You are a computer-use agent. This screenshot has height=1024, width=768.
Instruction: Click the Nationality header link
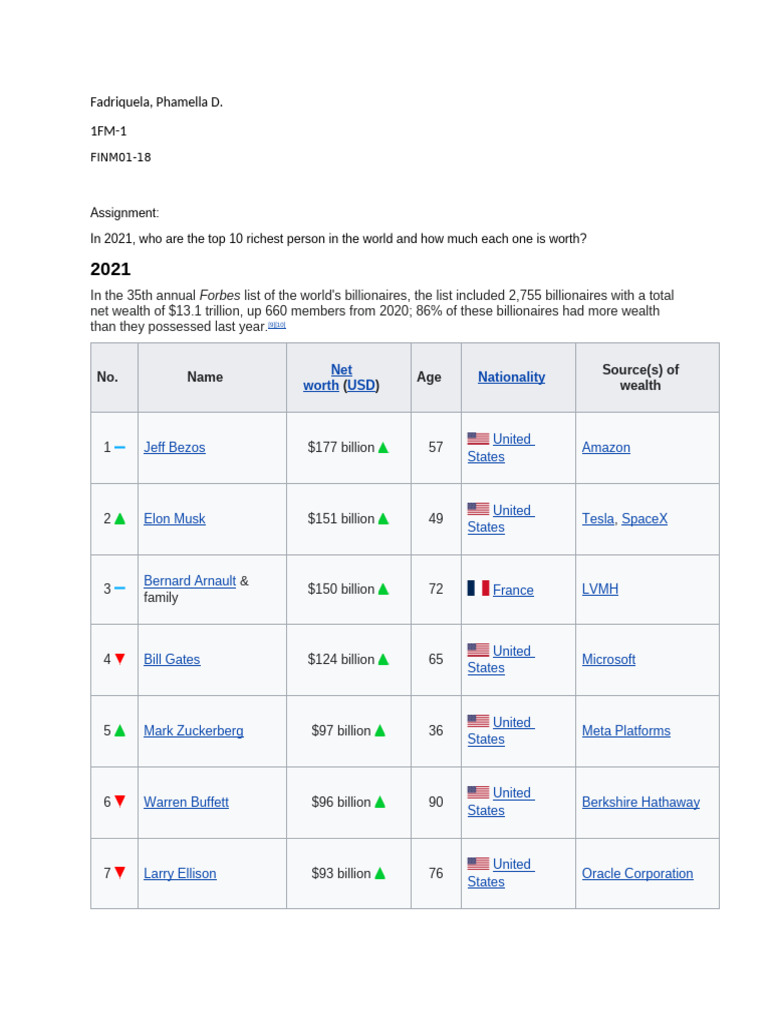[511, 377]
